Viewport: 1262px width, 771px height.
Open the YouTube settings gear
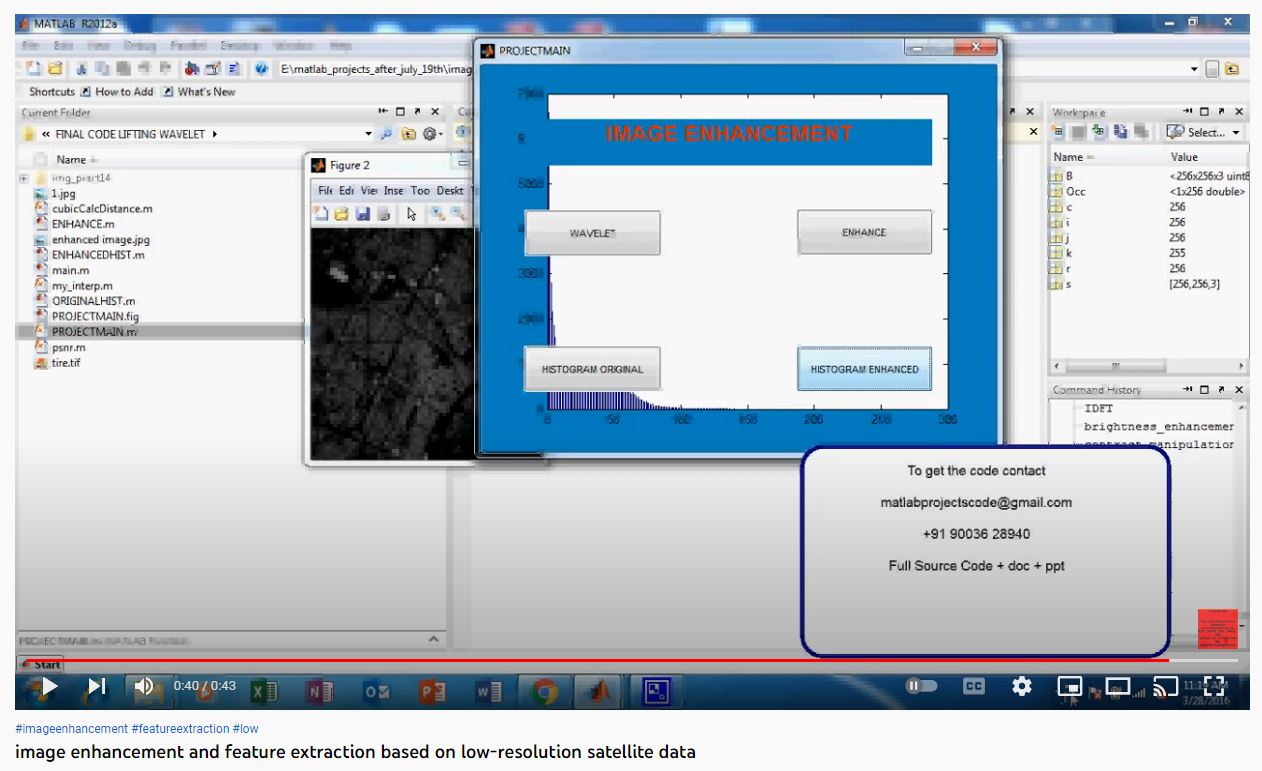[x=1021, y=687]
